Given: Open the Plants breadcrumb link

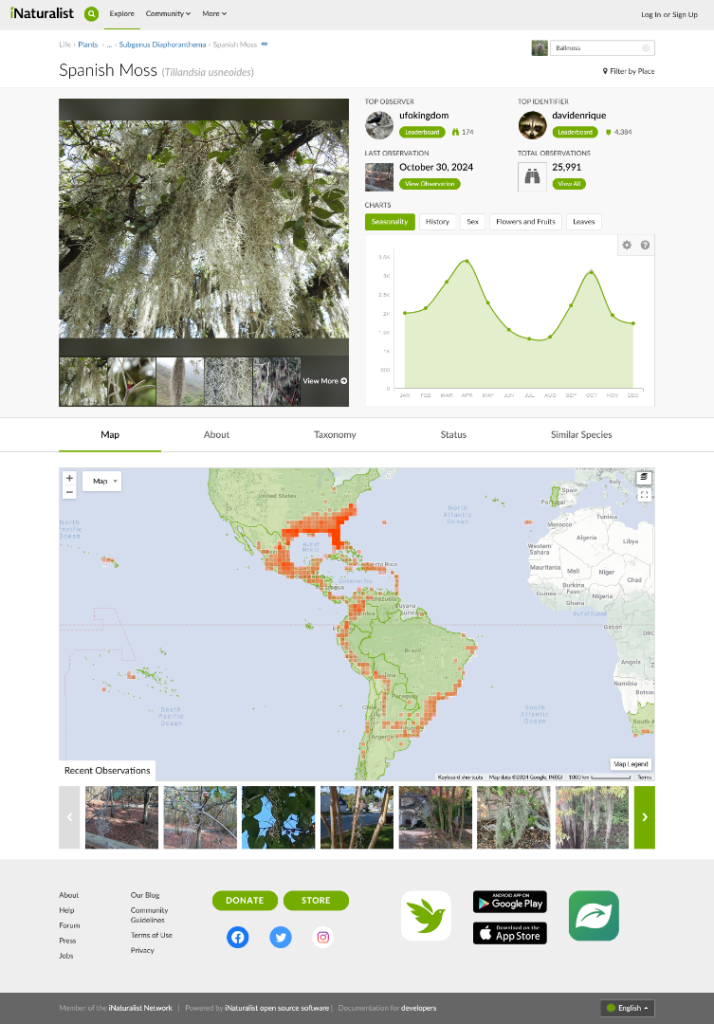Looking at the screenshot, I should tap(88, 44).
